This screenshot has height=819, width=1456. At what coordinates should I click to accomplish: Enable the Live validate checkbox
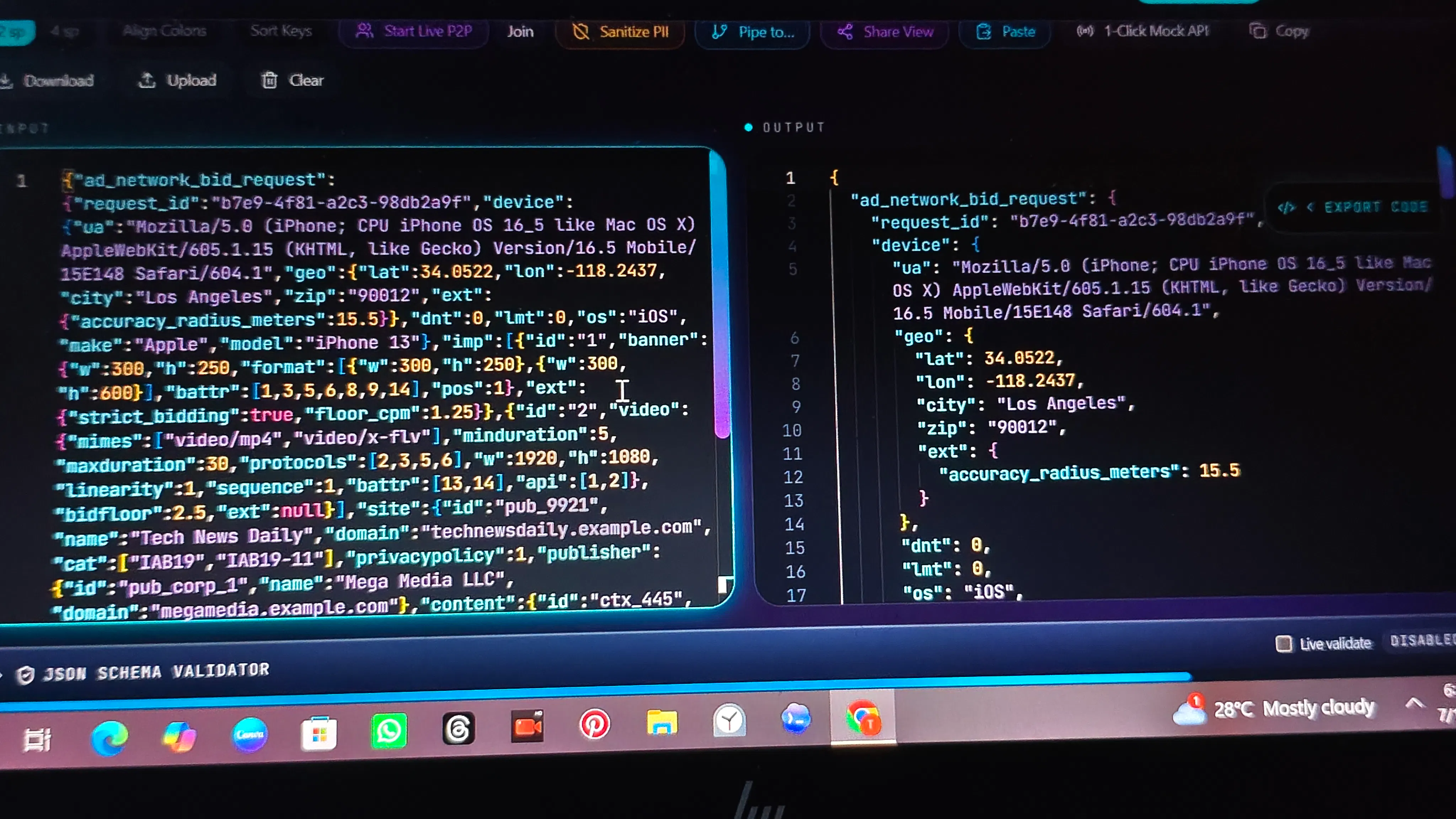coord(1284,644)
